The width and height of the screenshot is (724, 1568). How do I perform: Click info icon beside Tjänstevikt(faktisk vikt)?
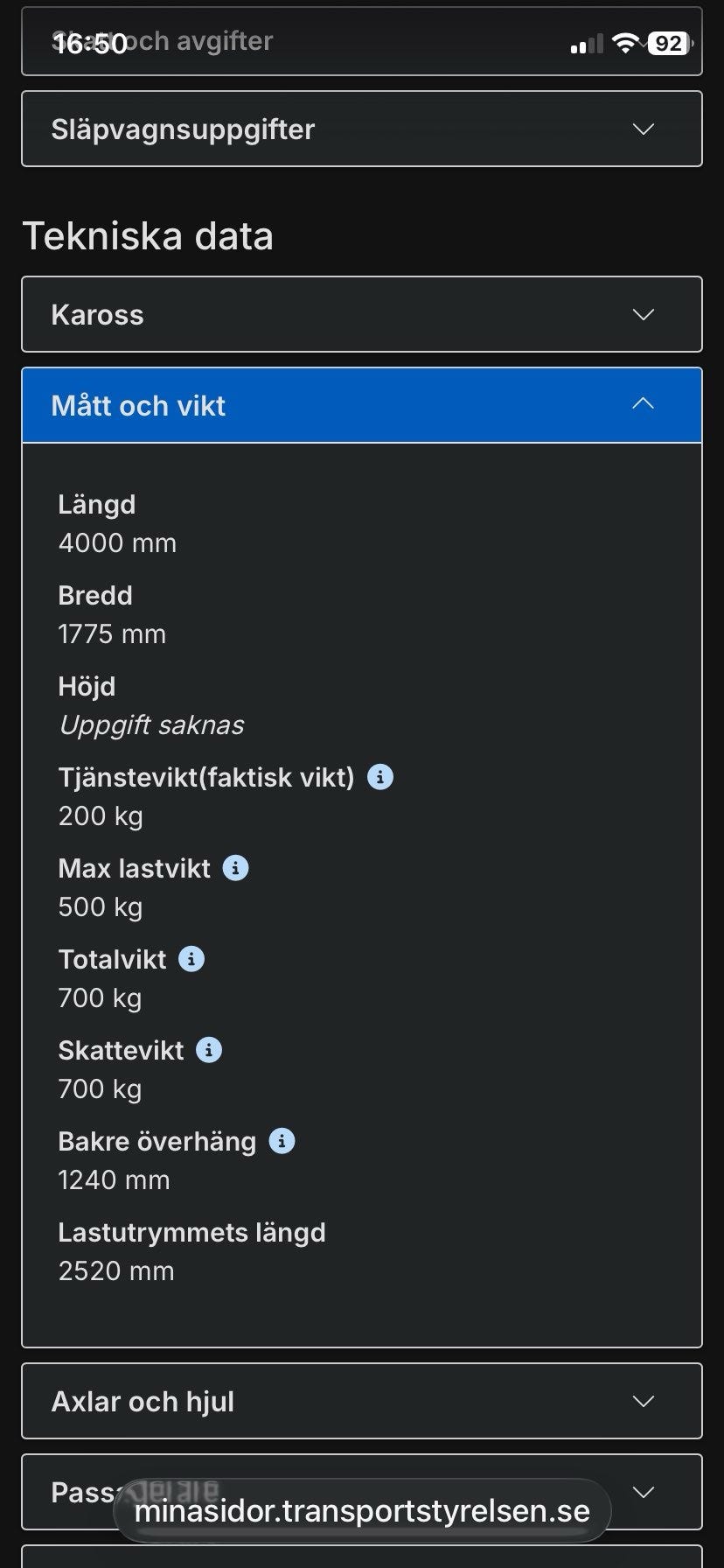pyautogui.click(x=379, y=777)
